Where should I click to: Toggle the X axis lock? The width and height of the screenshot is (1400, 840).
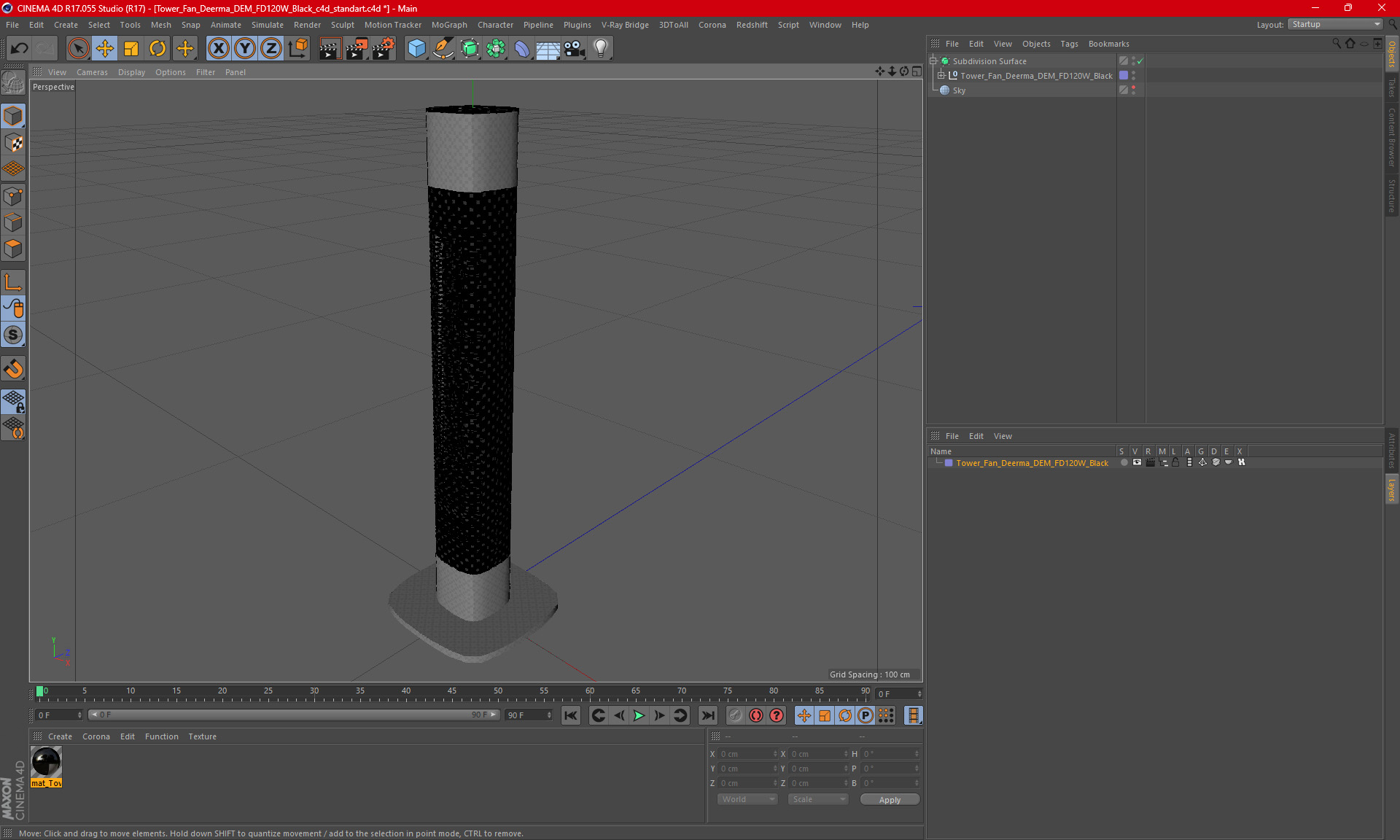tap(218, 48)
